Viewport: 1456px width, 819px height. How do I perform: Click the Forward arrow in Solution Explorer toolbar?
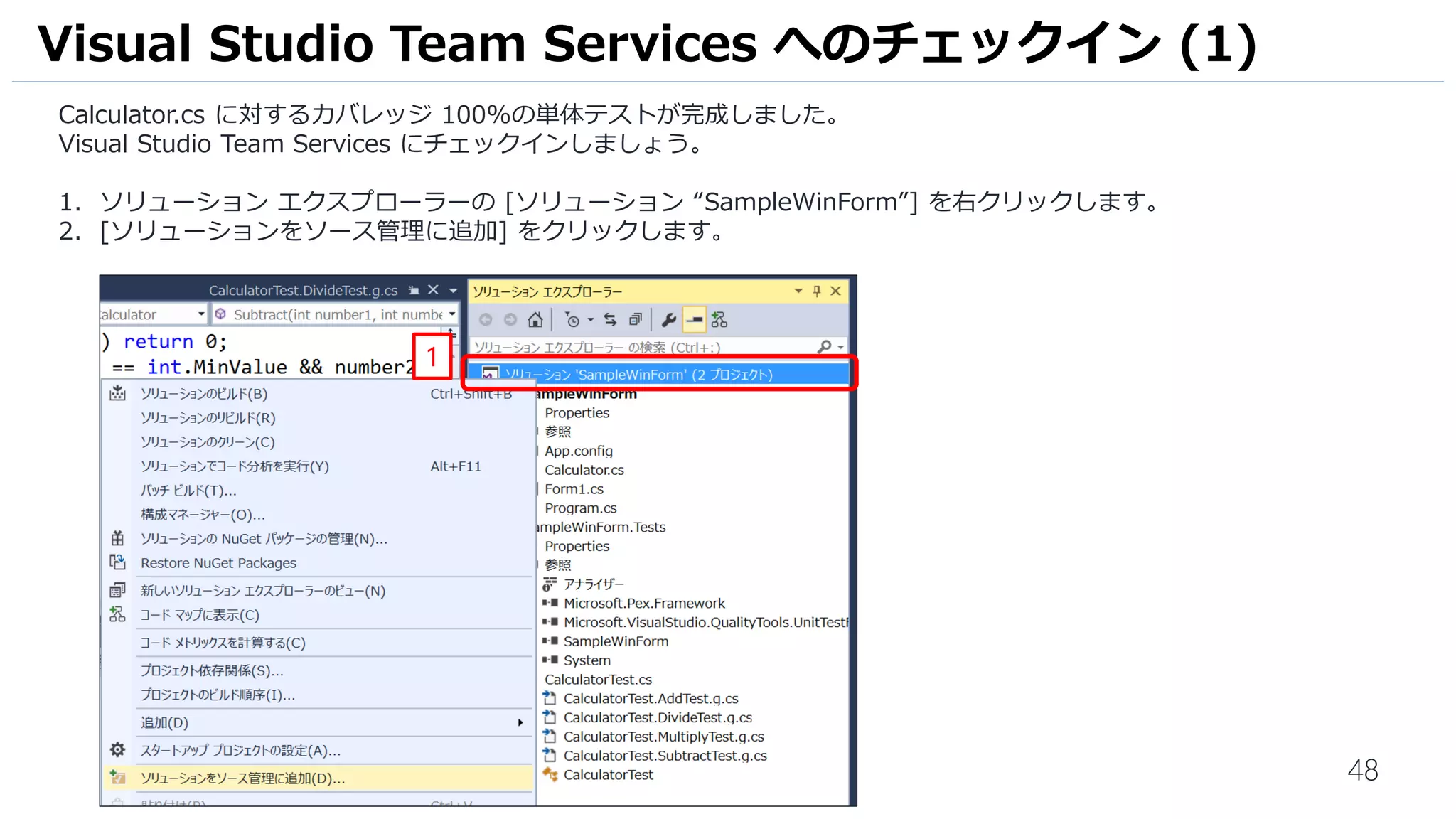(x=510, y=320)
